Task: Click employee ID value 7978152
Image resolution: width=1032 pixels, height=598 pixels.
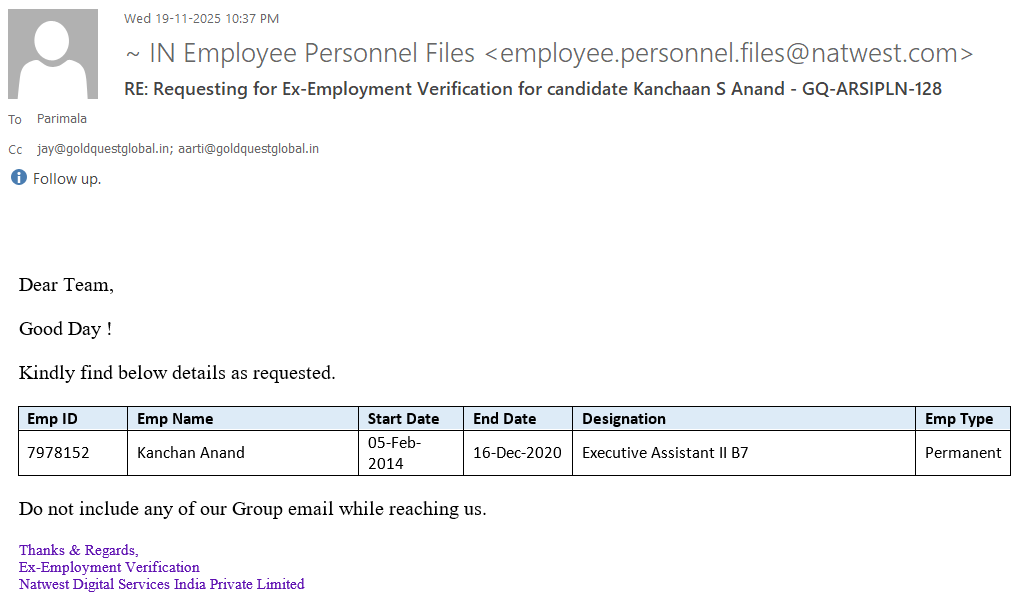Action: pyautogui.click(x=58, y=453)
